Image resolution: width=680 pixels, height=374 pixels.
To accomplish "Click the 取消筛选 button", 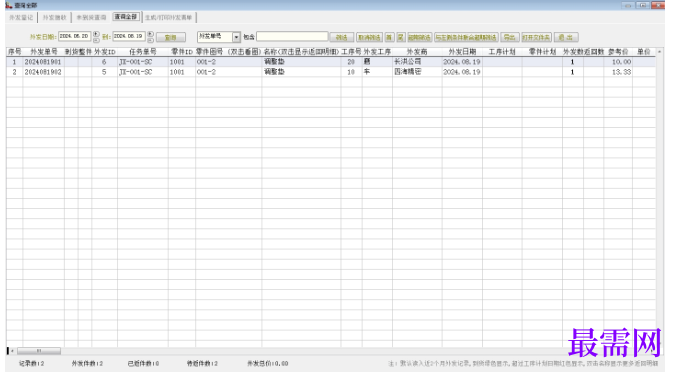I will click(x=369, y=37).
